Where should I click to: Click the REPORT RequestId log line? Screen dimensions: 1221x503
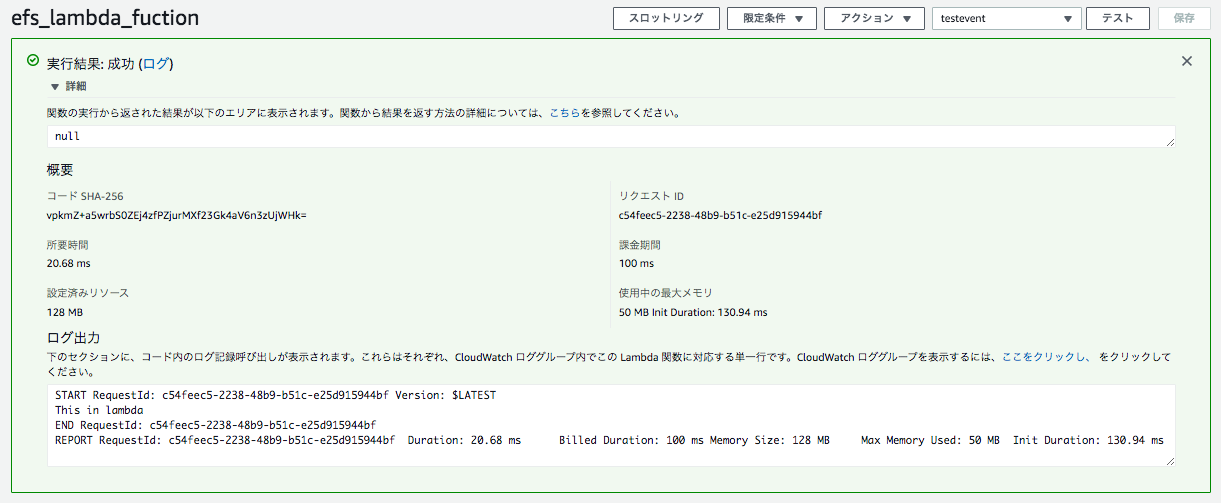click(609, 439)
